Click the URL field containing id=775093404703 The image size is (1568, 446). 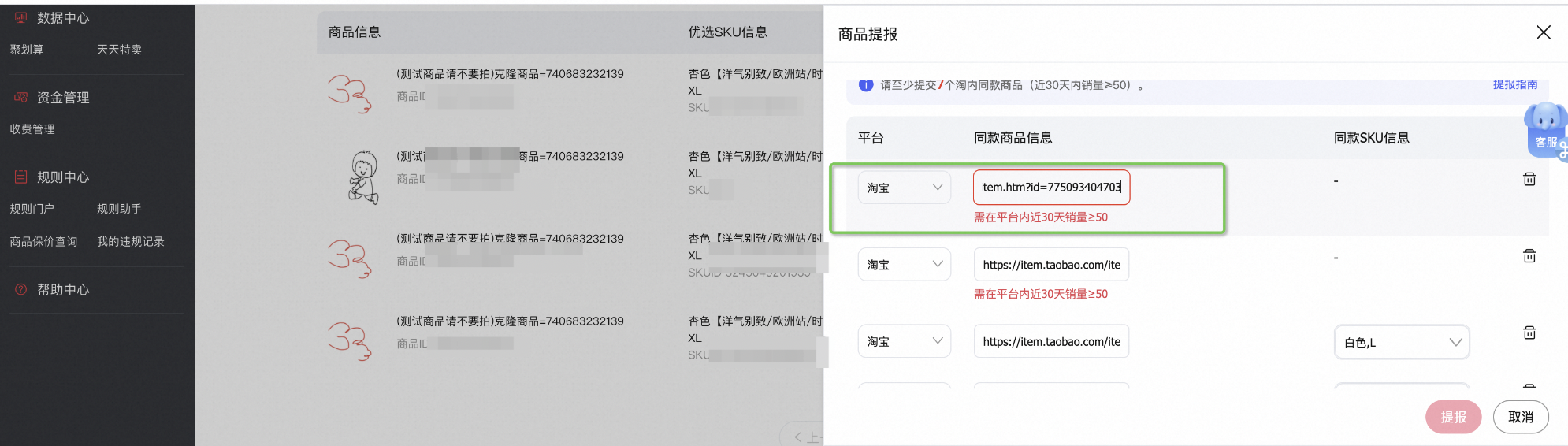click(1052, 188)
